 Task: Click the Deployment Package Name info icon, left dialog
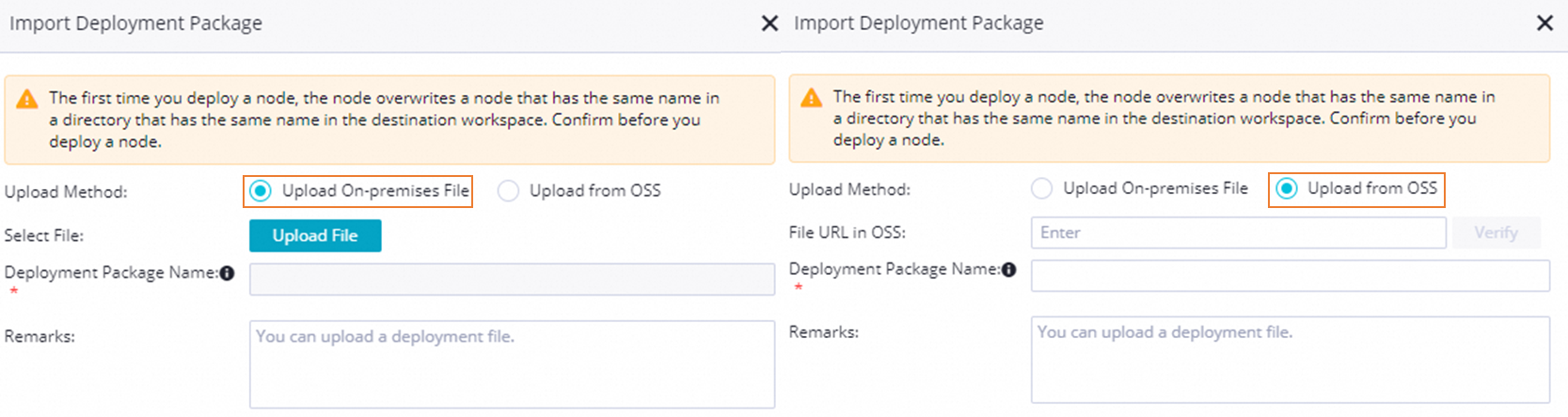(227, 273)
